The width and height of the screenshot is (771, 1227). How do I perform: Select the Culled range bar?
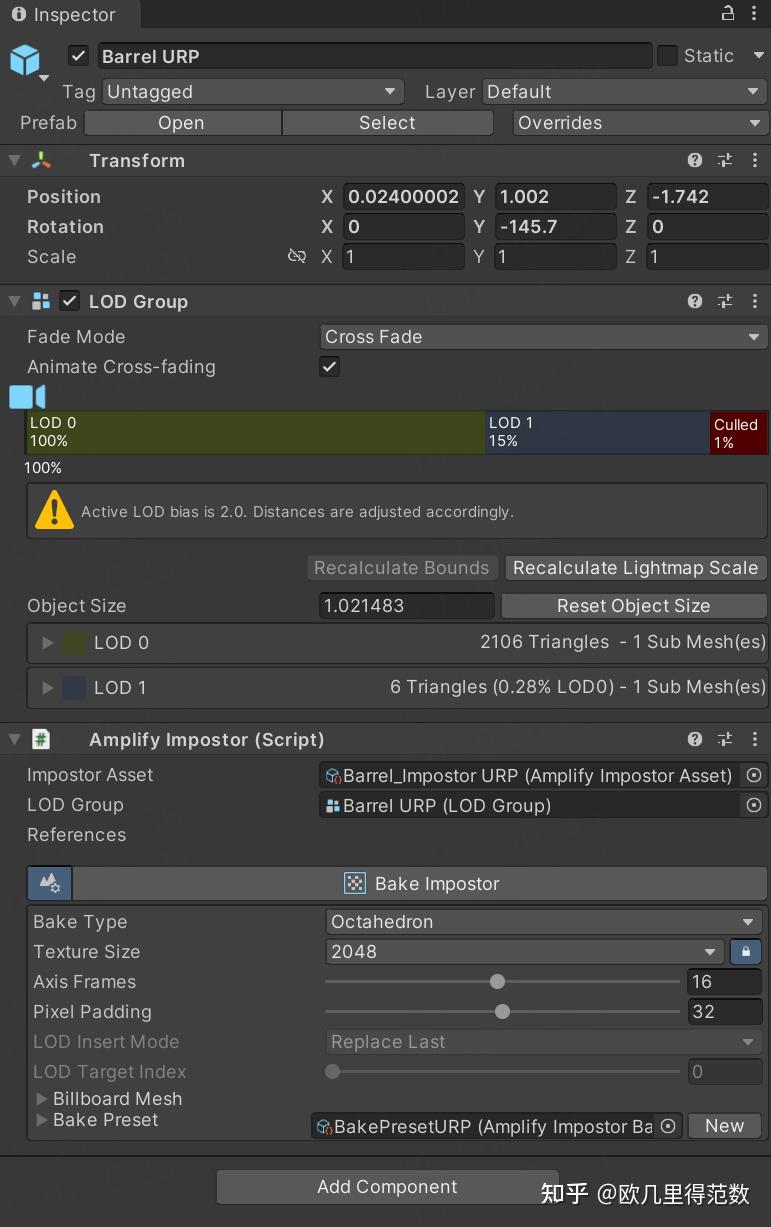[x=739, y=432]
